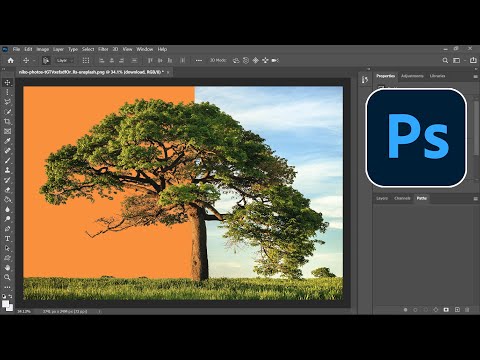Screen dimensions: 480x360
Task: Open the Window menu
Action: click(x=145, y=49)
